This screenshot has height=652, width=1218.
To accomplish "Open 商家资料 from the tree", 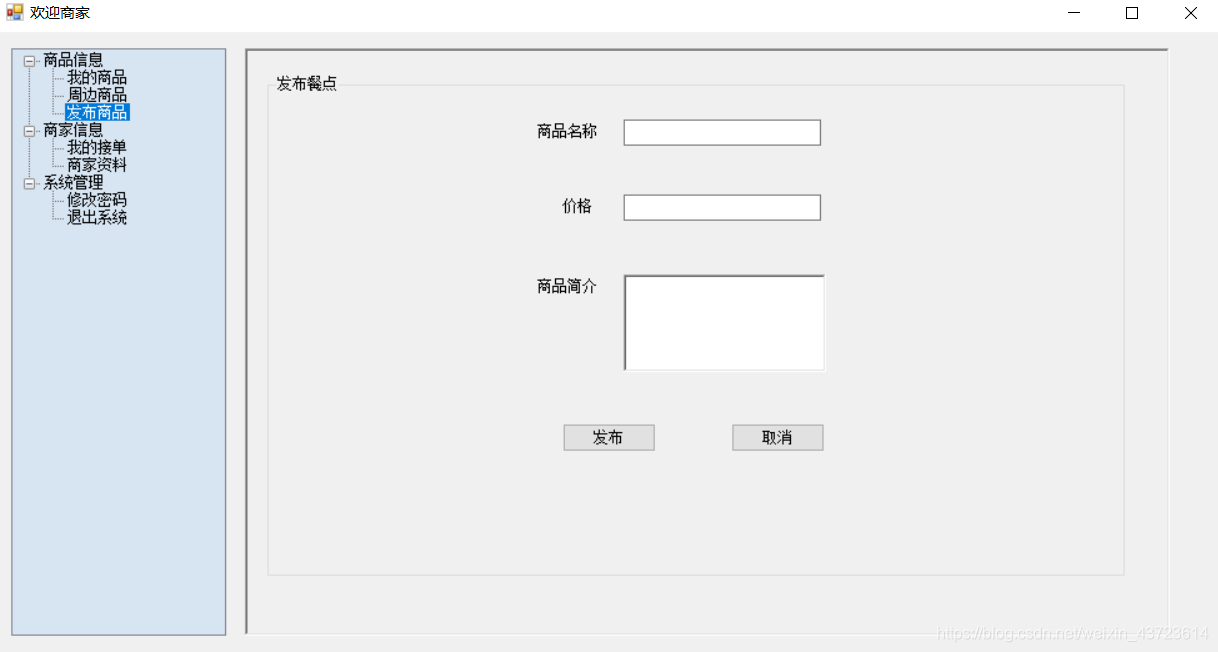I will tap(95, 164).
